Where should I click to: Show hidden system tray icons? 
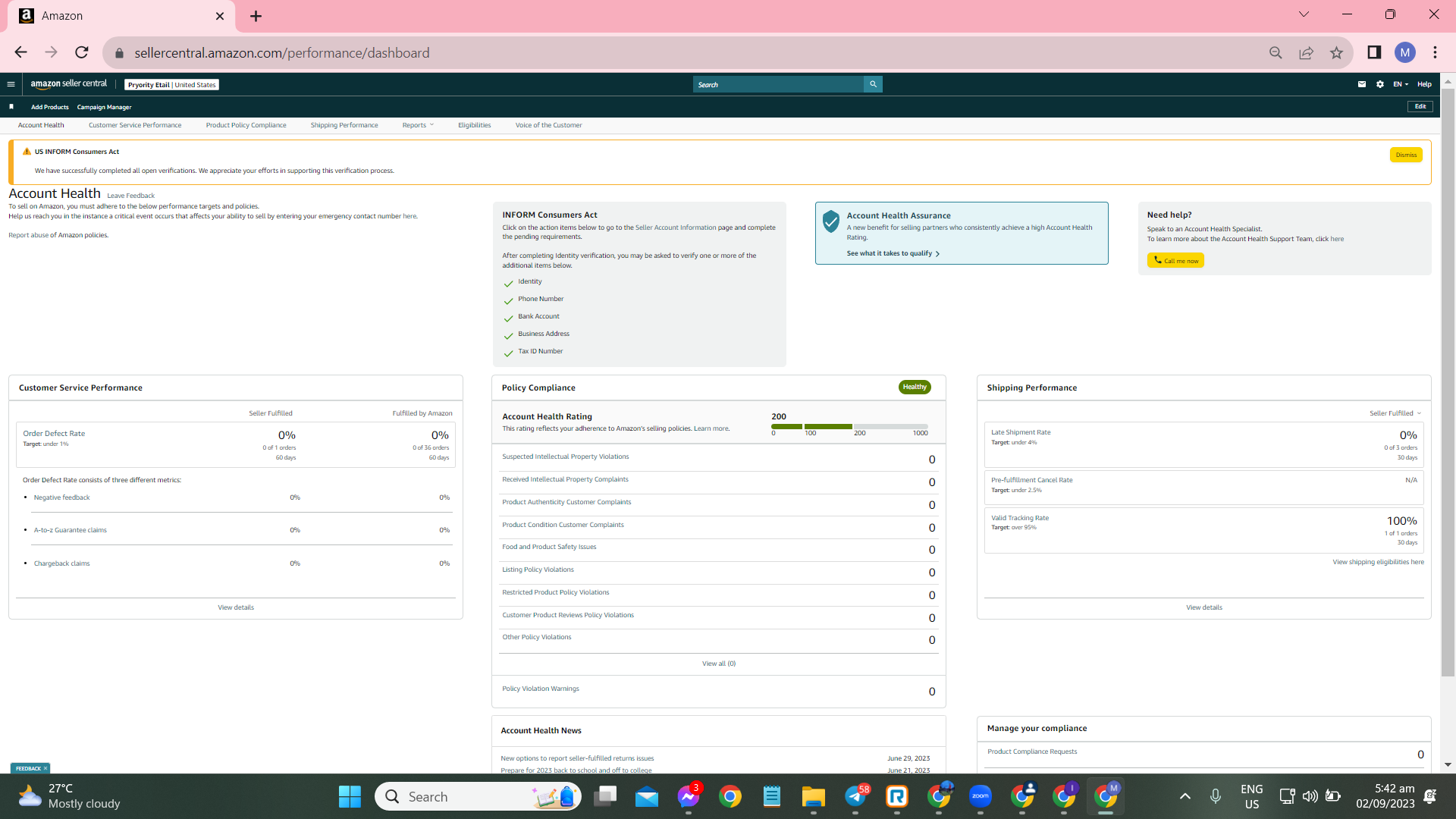click(1185, 796)
